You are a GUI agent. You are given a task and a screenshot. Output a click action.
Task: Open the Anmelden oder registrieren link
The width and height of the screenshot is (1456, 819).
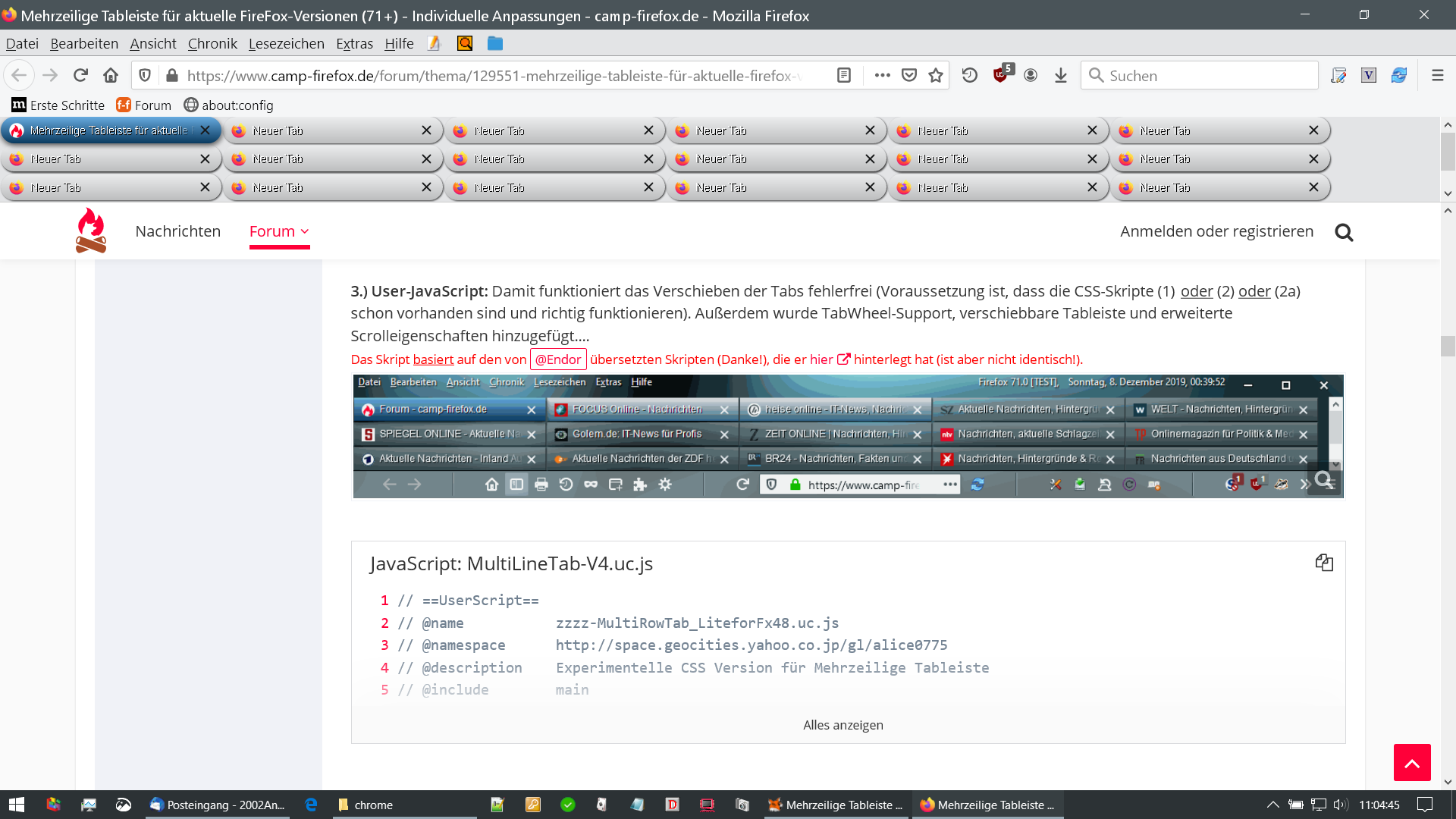1216,231
